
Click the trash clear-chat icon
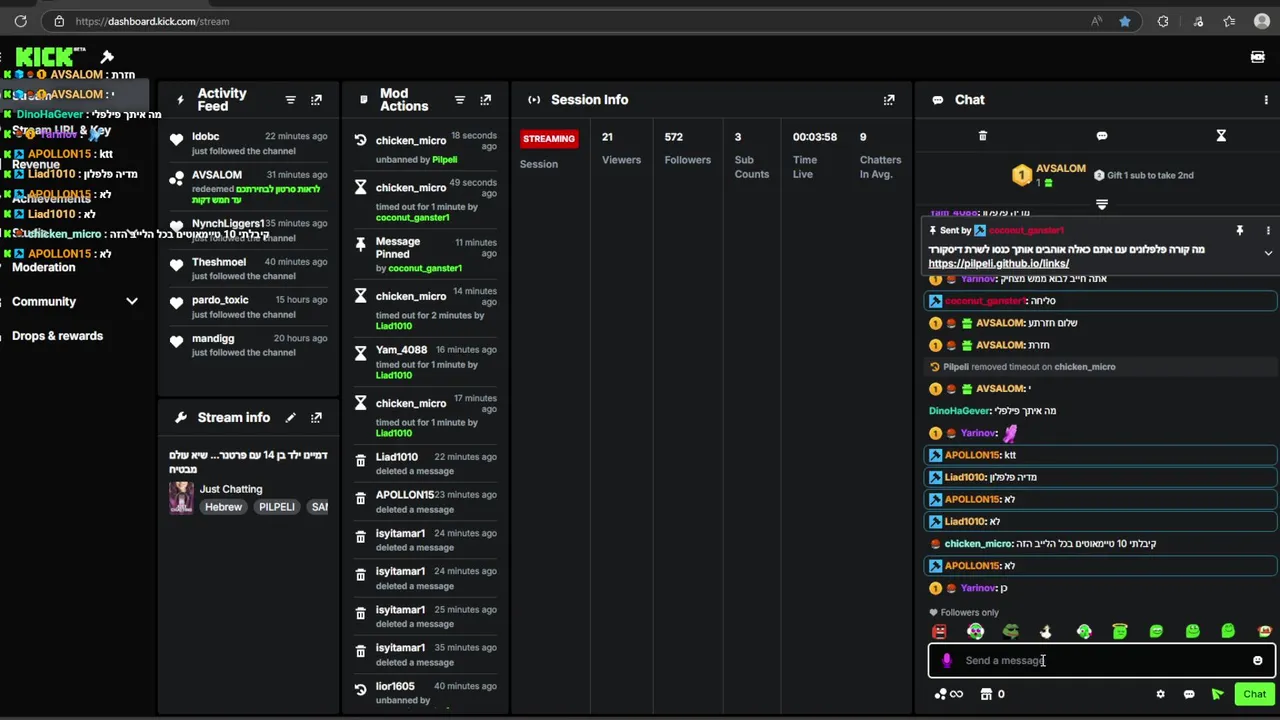point(982,136)
